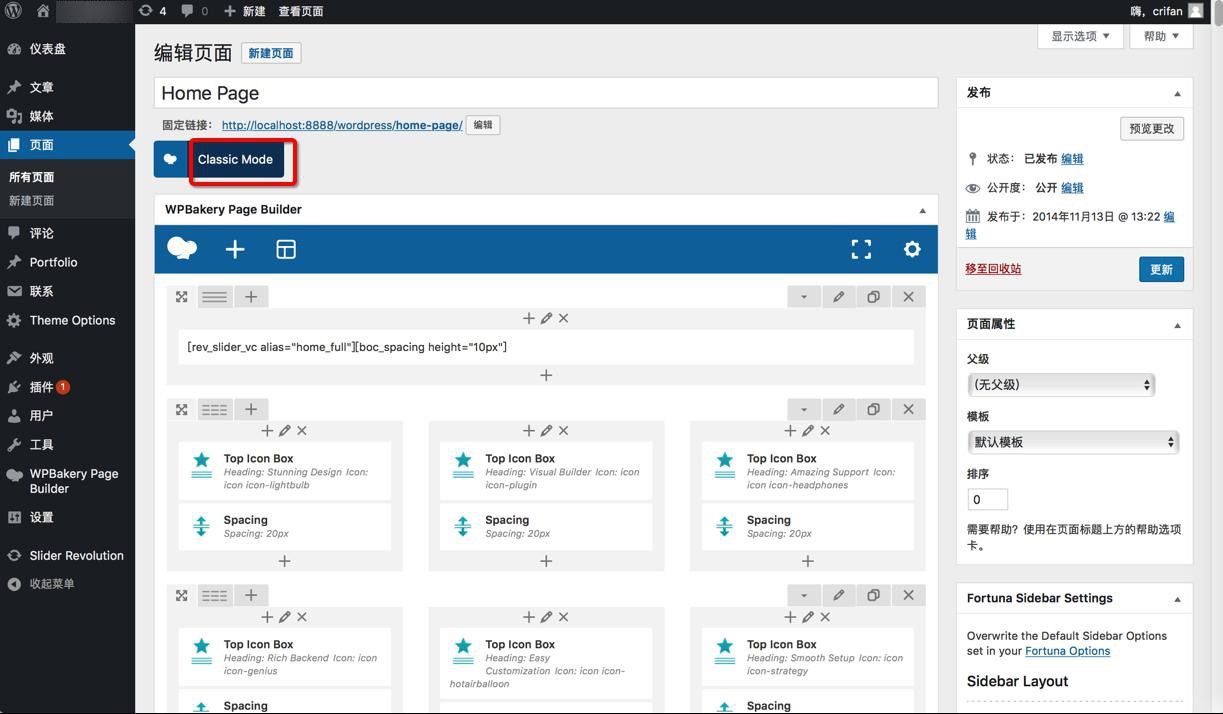Open the Fortuna Options link
This screenshot has height=714, width=1223.
click(1067, 651)
